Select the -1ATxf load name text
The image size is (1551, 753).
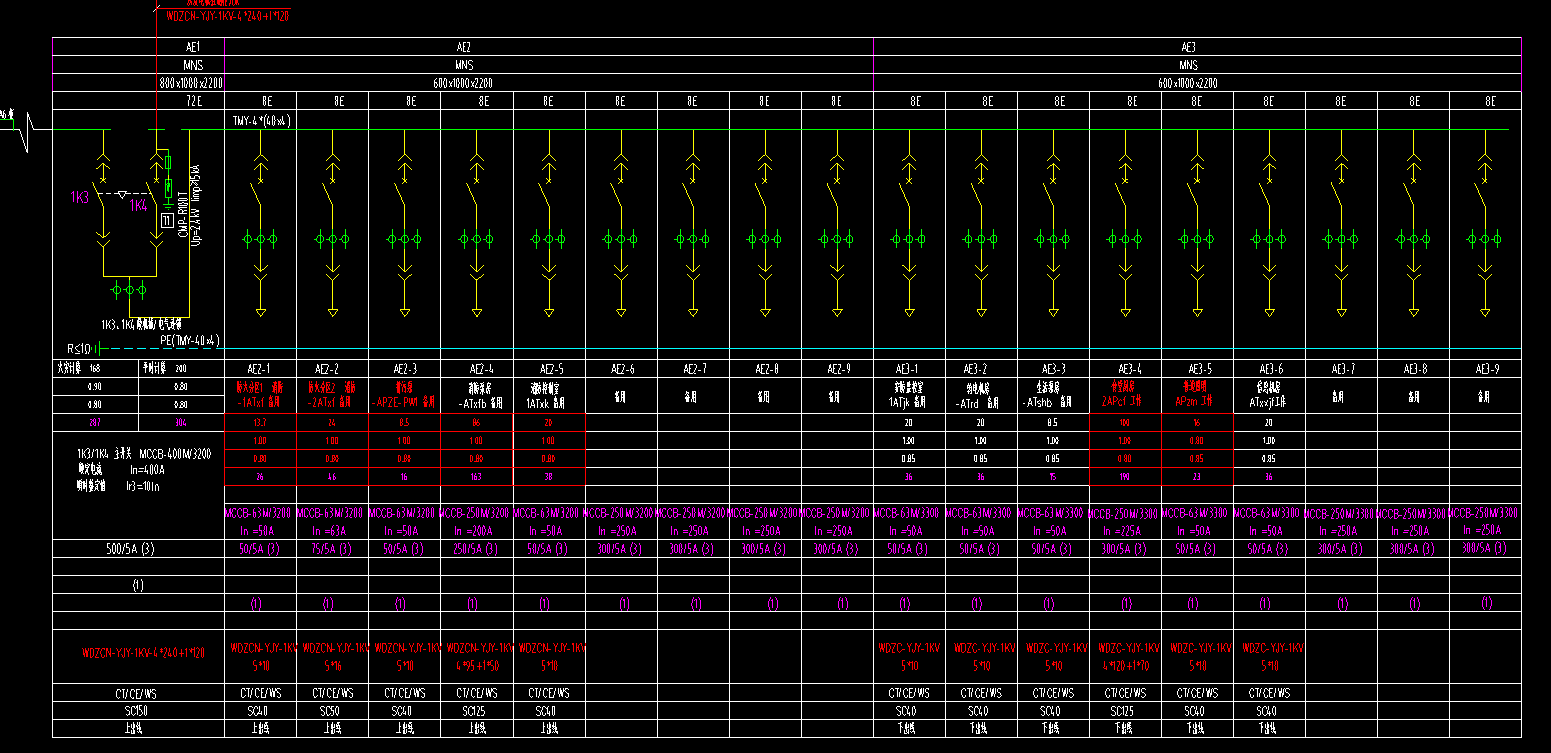251,402
